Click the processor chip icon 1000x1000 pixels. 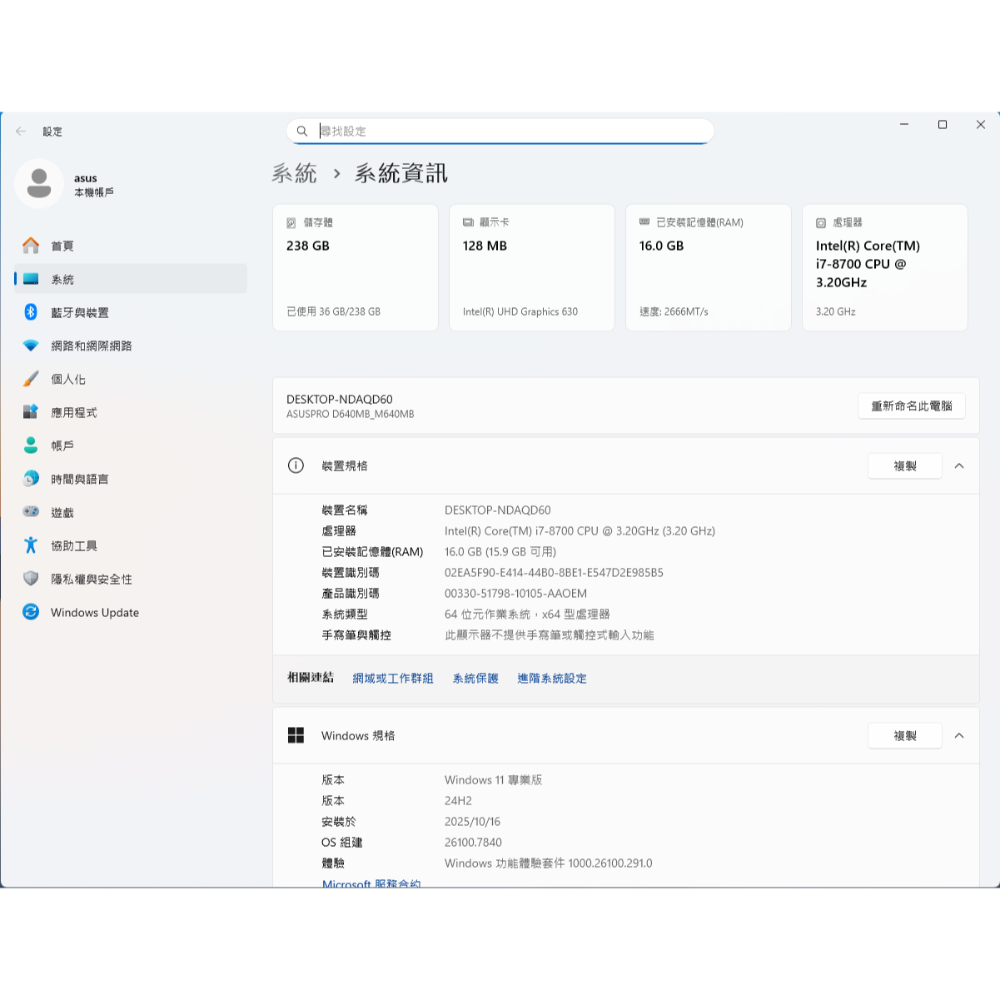[821, 223]
